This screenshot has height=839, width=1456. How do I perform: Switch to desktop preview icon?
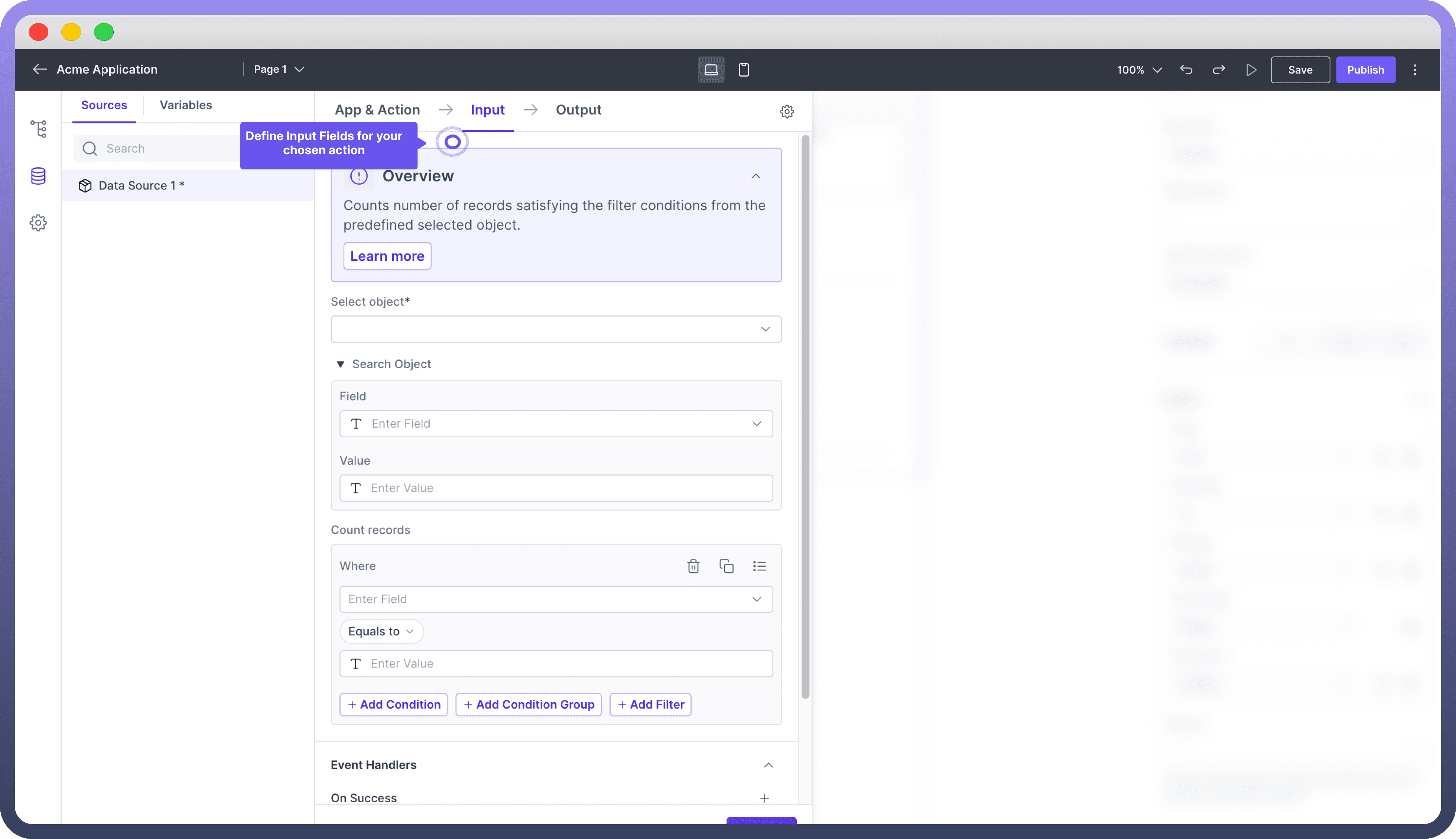coord(711,70)
